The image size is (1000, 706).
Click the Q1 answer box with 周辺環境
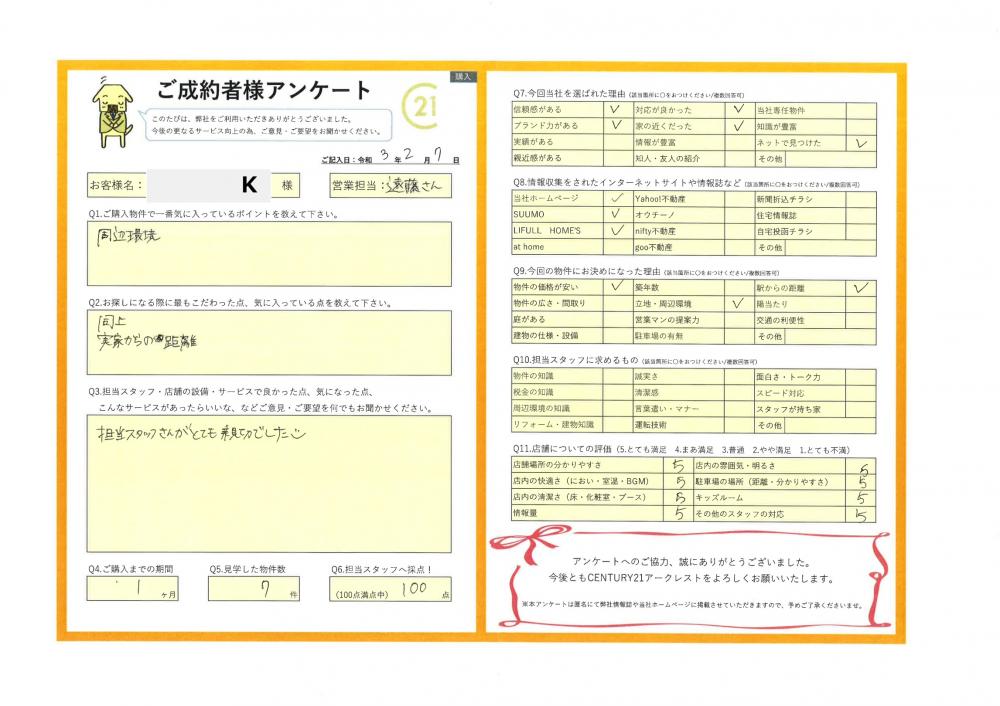click(269, 254)
